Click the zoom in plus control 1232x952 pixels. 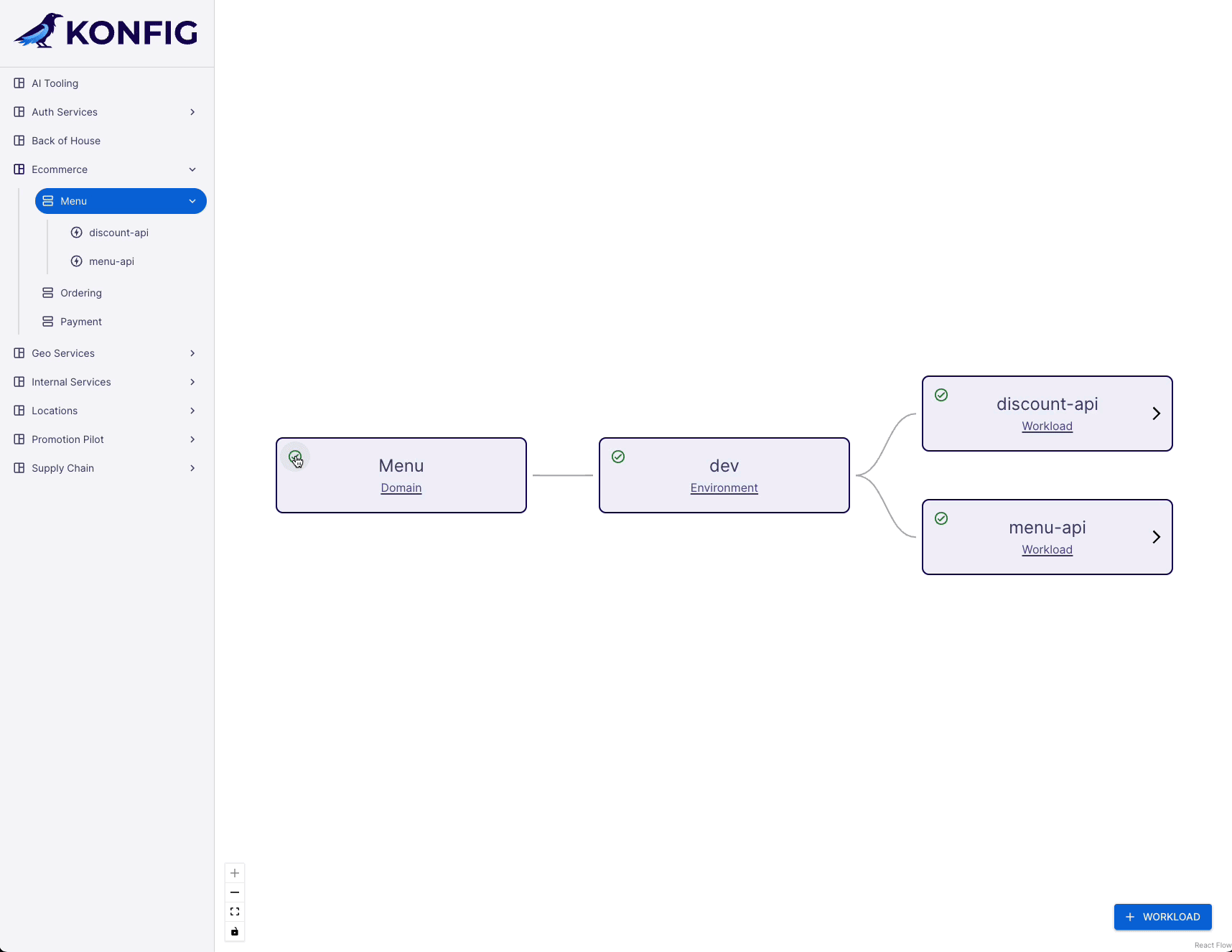click(235, 873)
